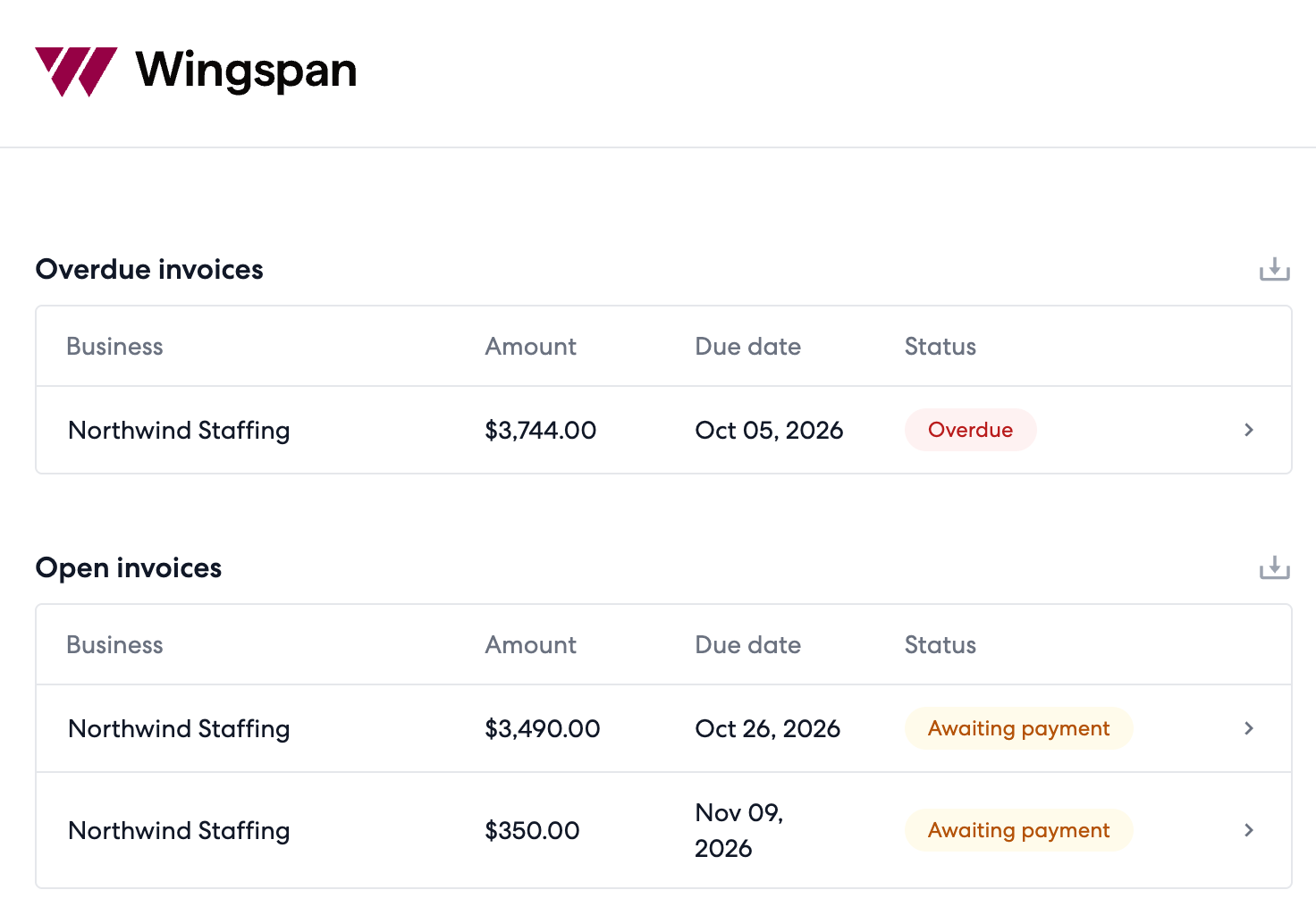Click the Wingspan brand name text
The width and height of the screenshot is (1316, 915).
click(246, 71)
